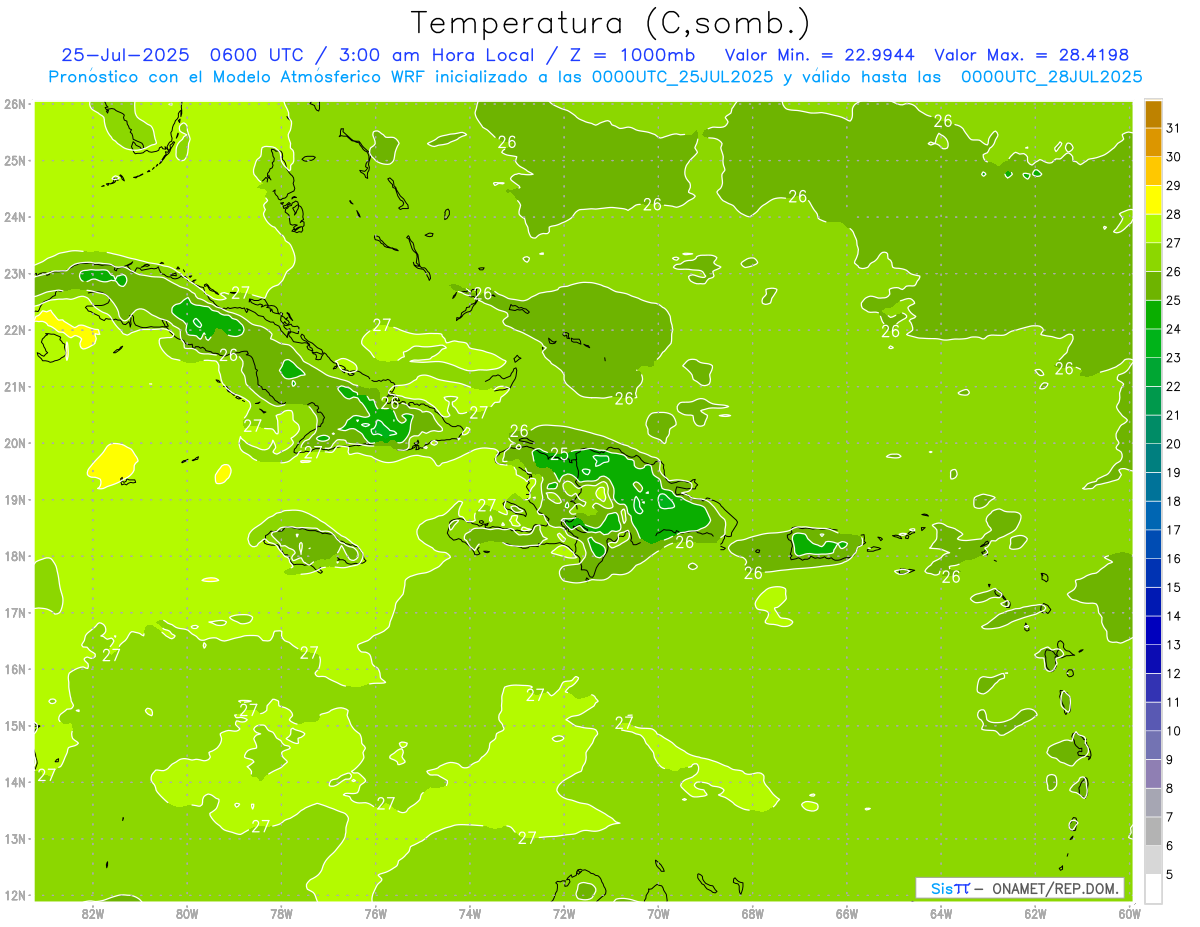Click 'Valor Min. = 22.9944' text
The image size is (1200, 927).
tap(819, 55)
